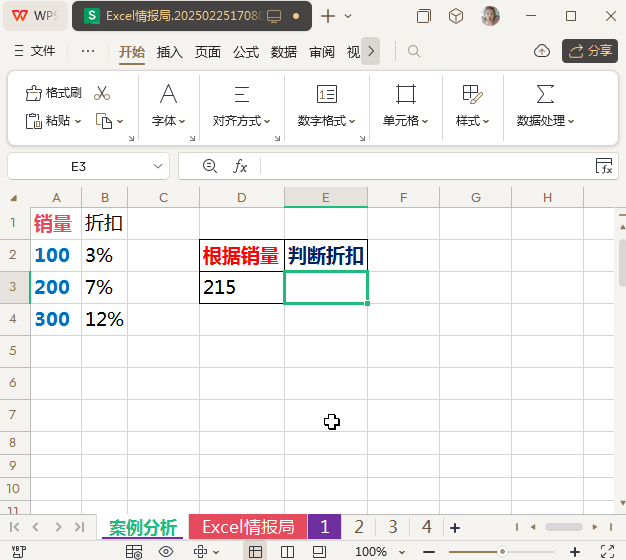Select cell D3 containing 215
The width and height of the screenshot is (626, 560).
click(241, 288)
